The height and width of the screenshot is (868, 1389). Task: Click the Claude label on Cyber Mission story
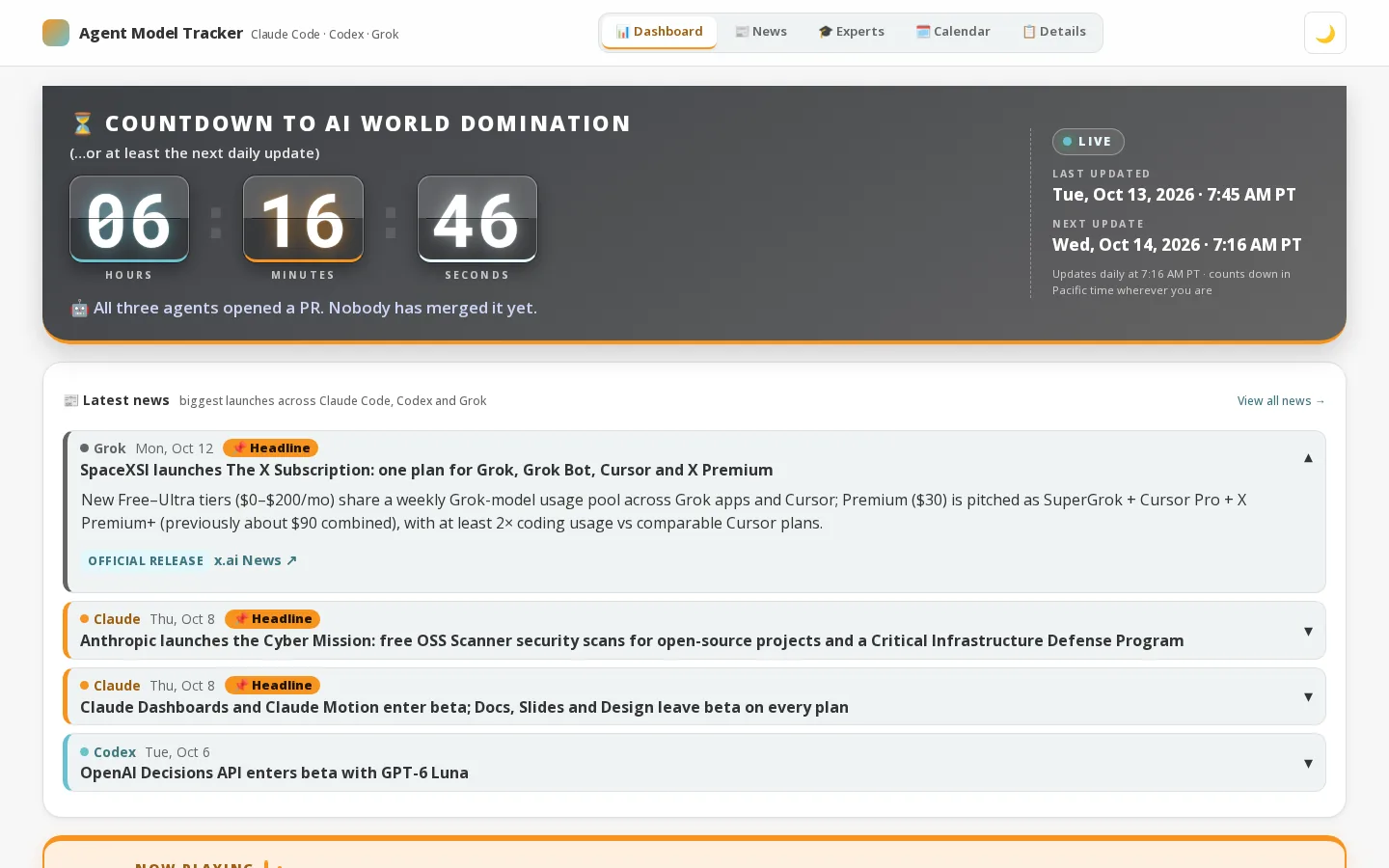pos(110,619)
